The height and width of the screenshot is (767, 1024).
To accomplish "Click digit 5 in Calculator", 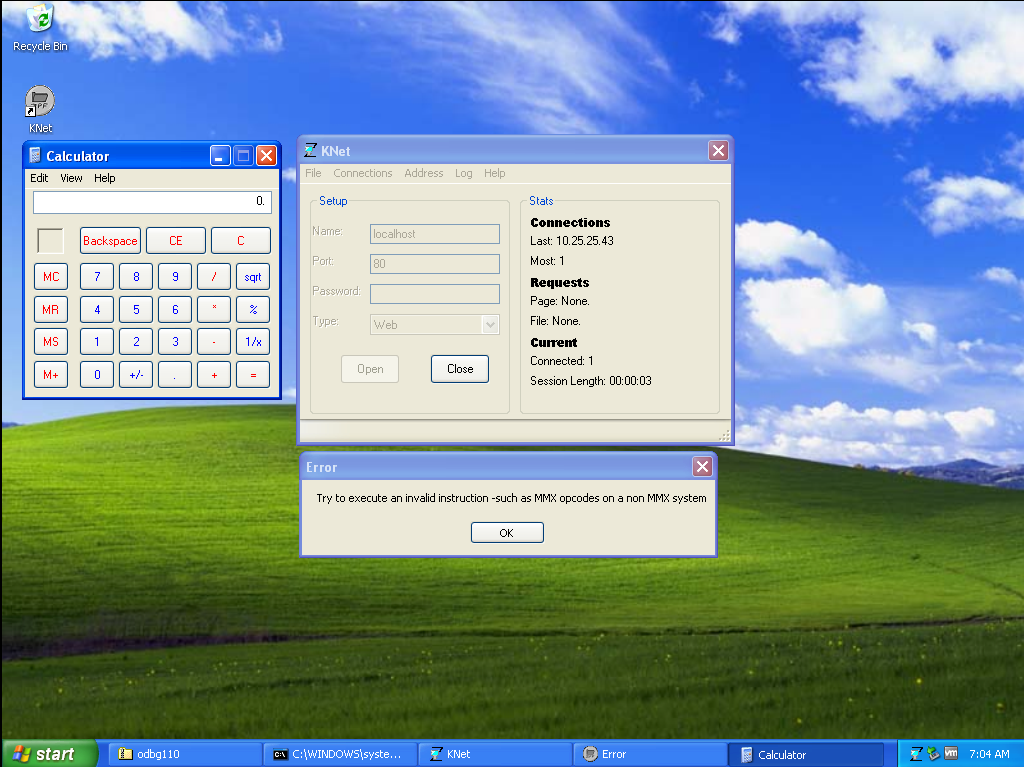I will pyautogui.click(x=136, y=310).
